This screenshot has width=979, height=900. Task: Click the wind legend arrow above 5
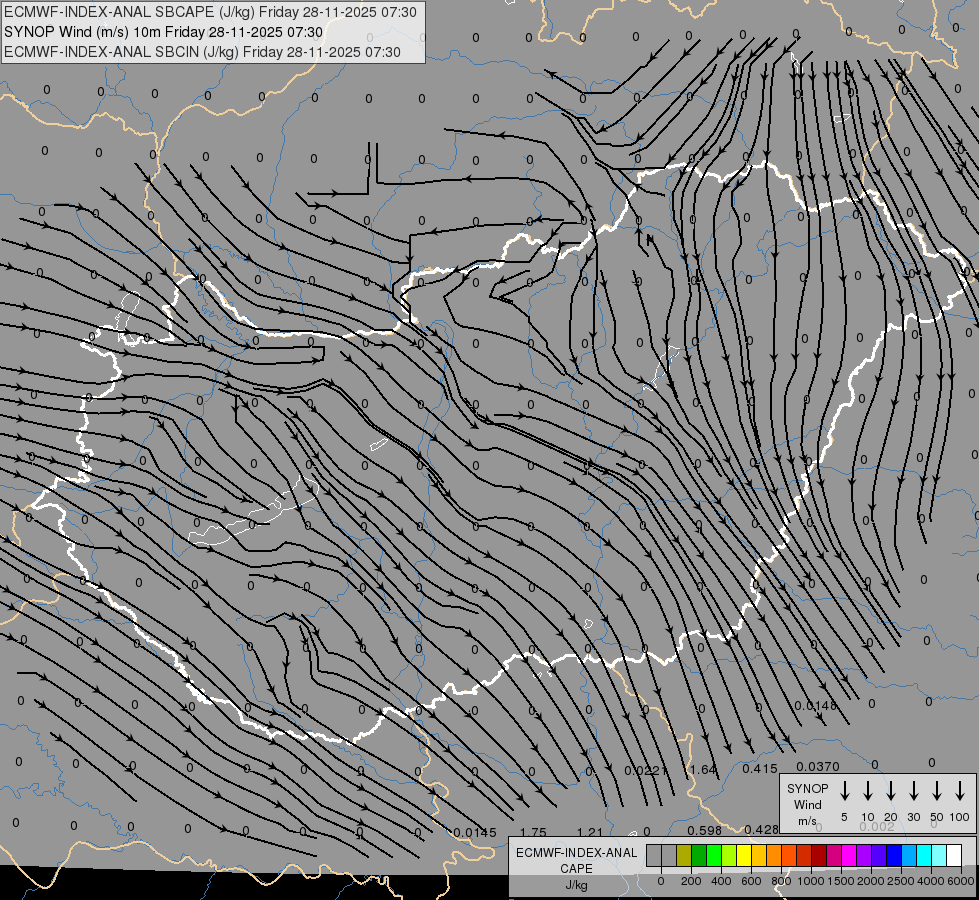pyautogui.click(x=844, y=791)
